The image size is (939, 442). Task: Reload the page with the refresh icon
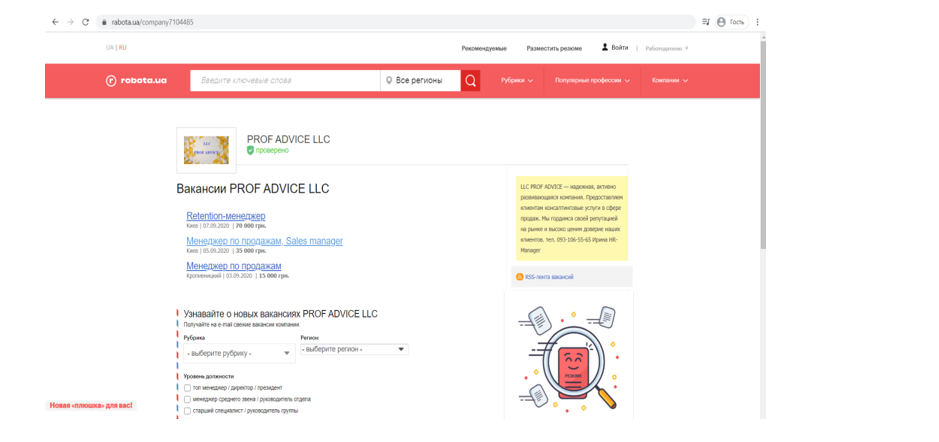click(x=86, y=22)
